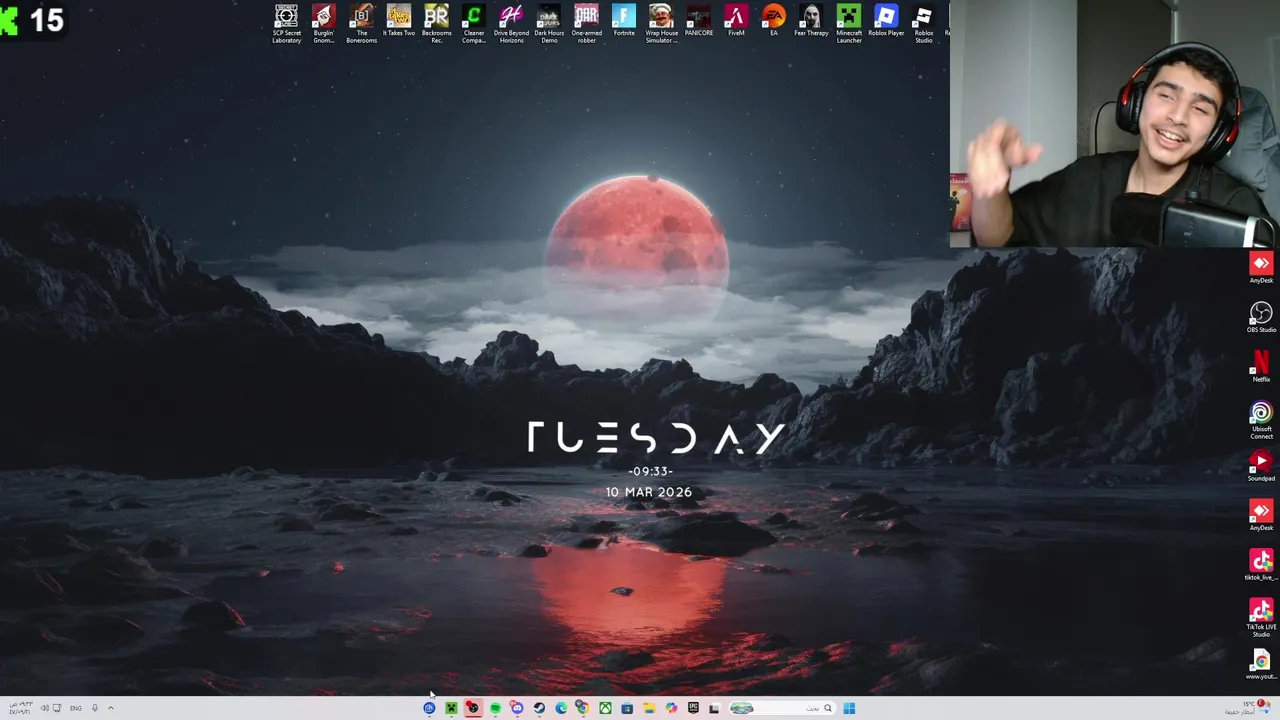Launch Cleaner Company shortcut

(474, 24)
